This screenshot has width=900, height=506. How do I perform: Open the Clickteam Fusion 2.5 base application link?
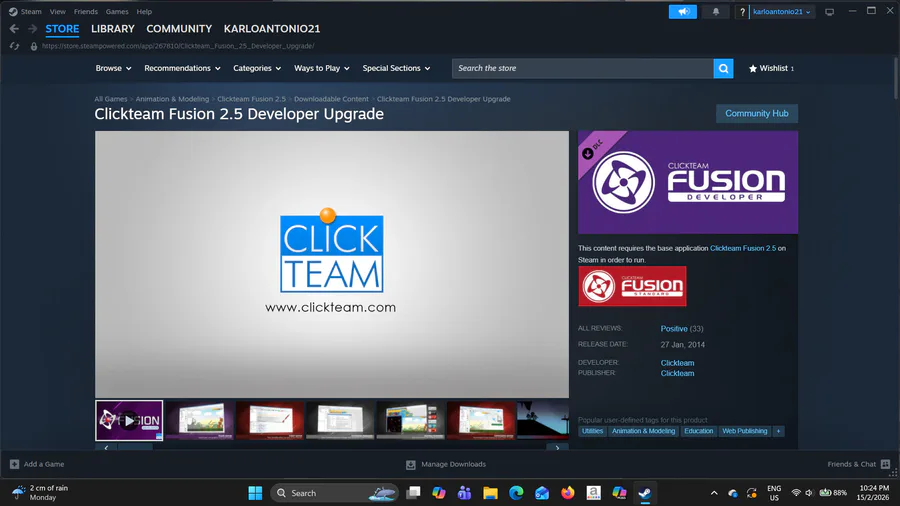[743, 248]
